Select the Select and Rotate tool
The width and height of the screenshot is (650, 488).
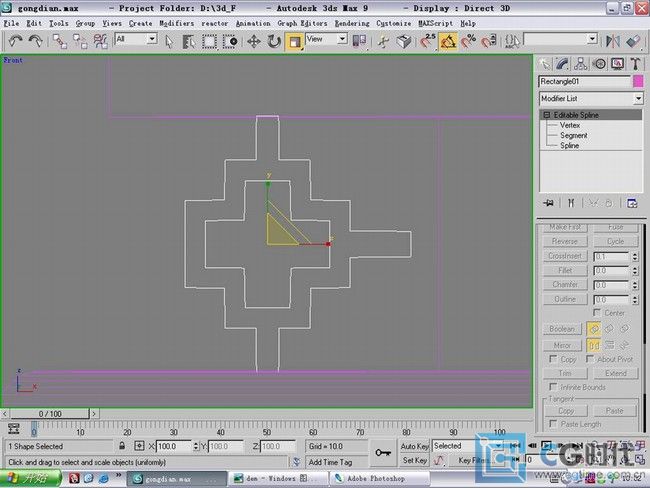pyautogui.click(x=274, y=41)
